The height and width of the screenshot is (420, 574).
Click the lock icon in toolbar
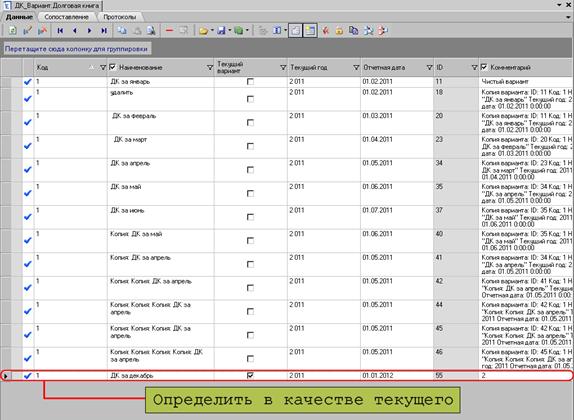click(x=339, y=31)
